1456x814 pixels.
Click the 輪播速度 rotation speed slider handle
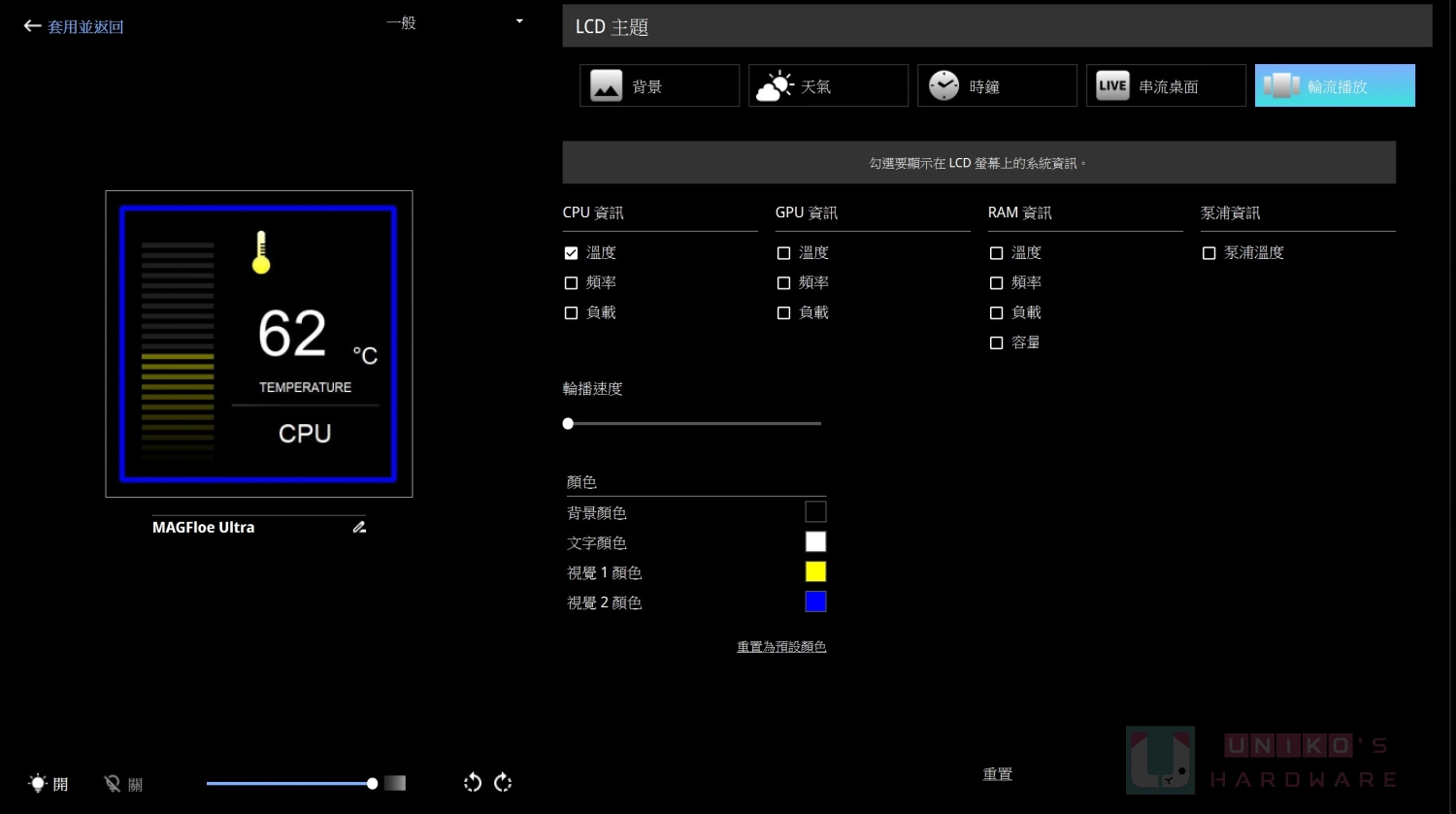coord(568,424)
